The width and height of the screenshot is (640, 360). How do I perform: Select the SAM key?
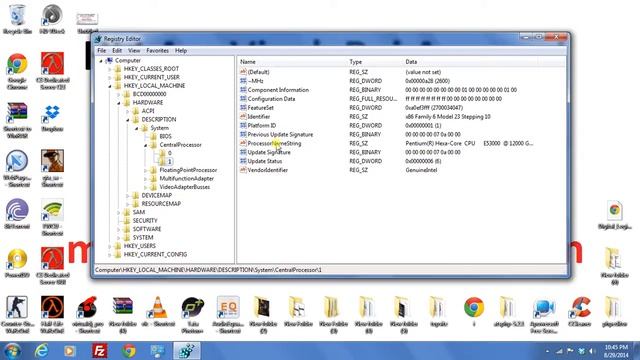139,212
